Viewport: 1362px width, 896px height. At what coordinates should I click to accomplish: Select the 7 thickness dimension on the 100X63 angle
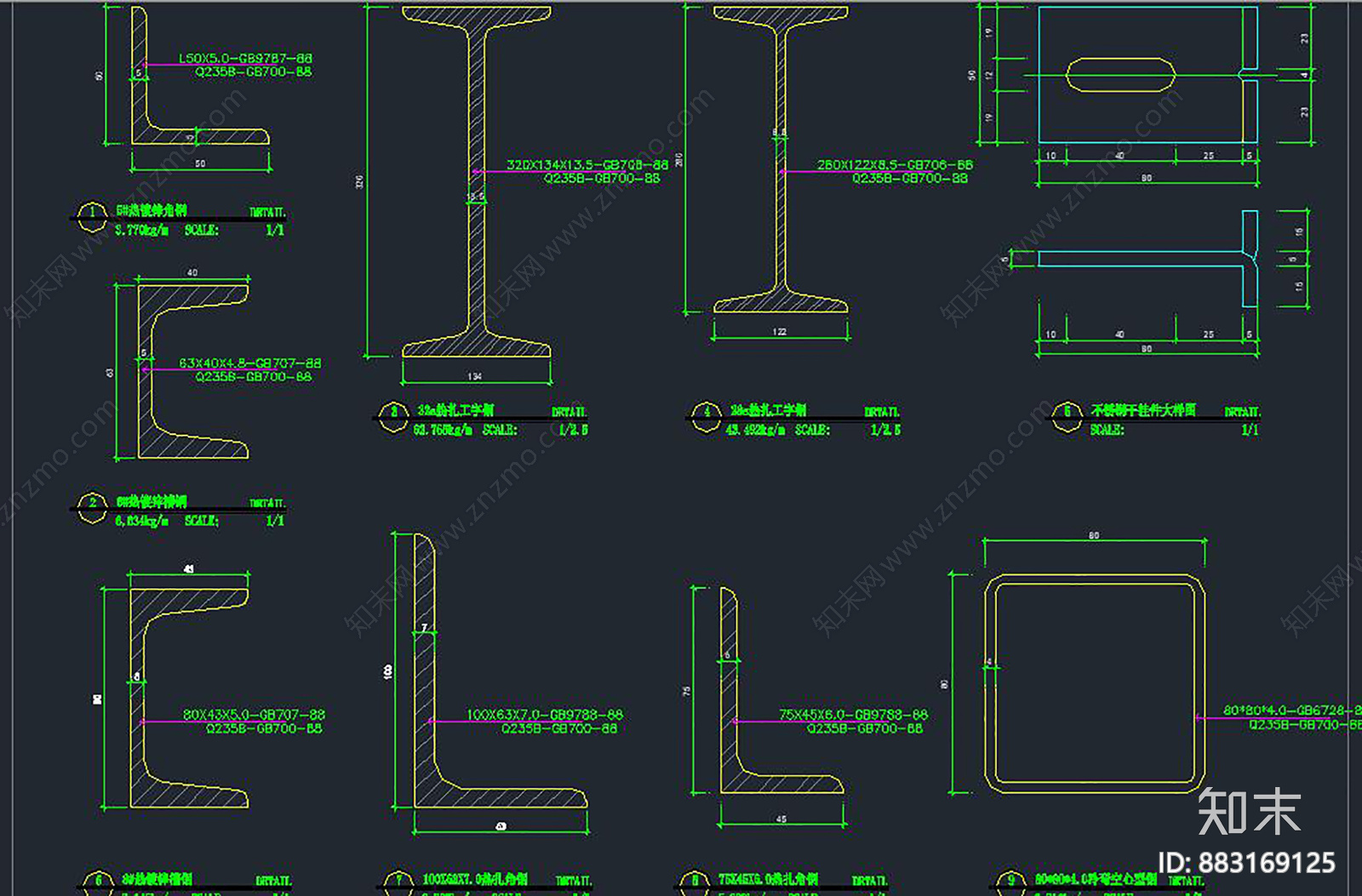pos(424,629)
